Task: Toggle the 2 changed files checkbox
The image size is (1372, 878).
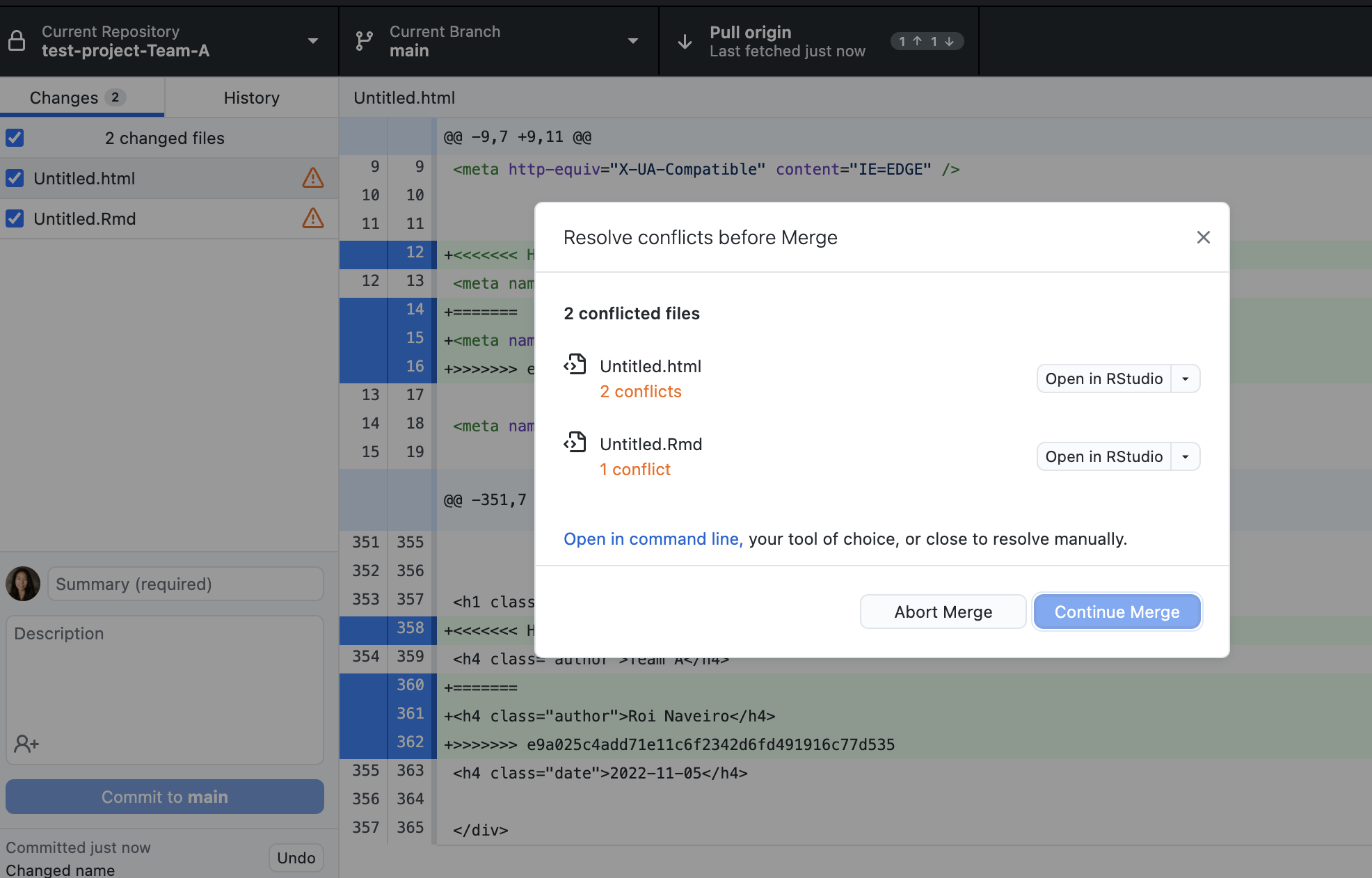Action: coord(15,138)
